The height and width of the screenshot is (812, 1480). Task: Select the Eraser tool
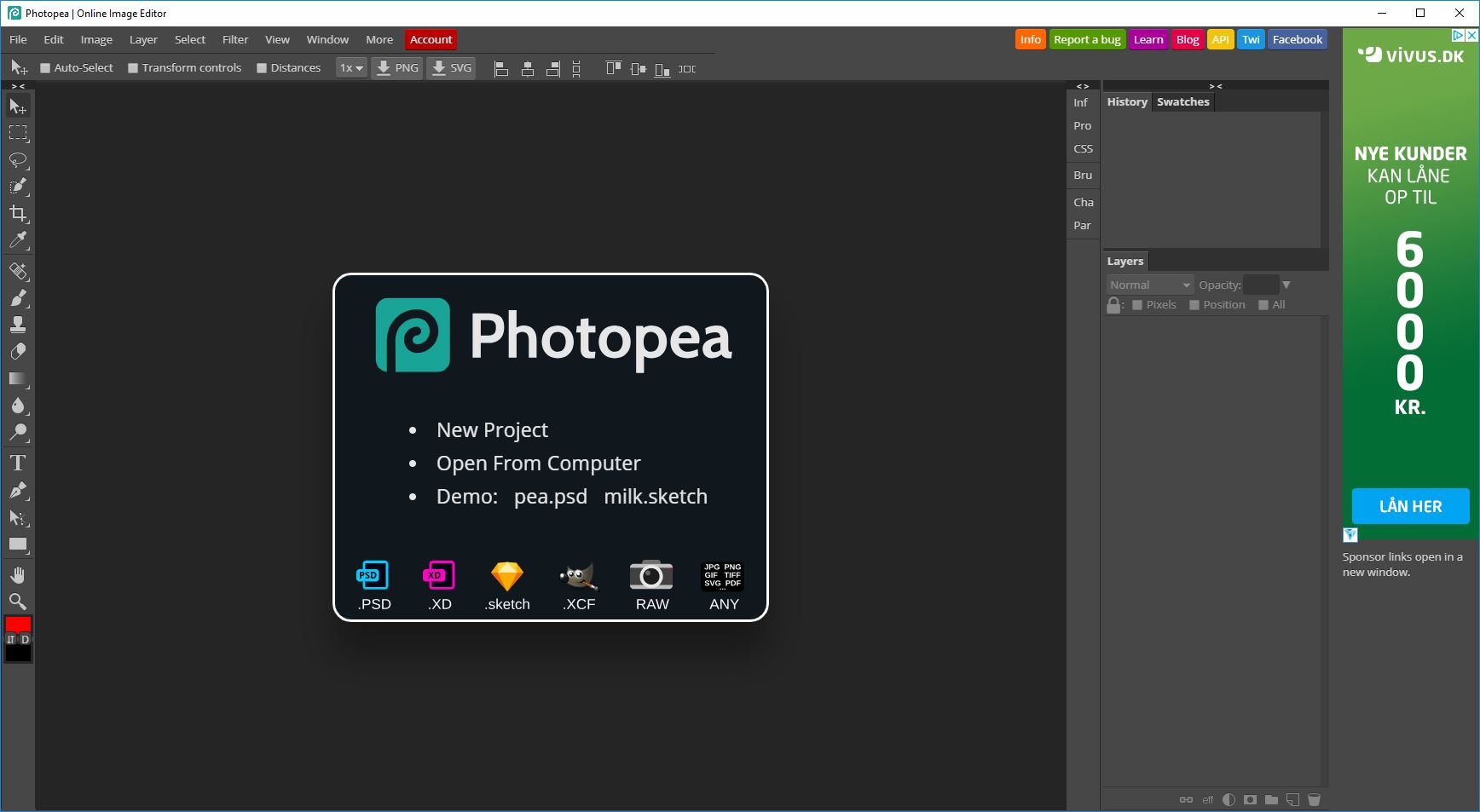[x=18, y=351]
